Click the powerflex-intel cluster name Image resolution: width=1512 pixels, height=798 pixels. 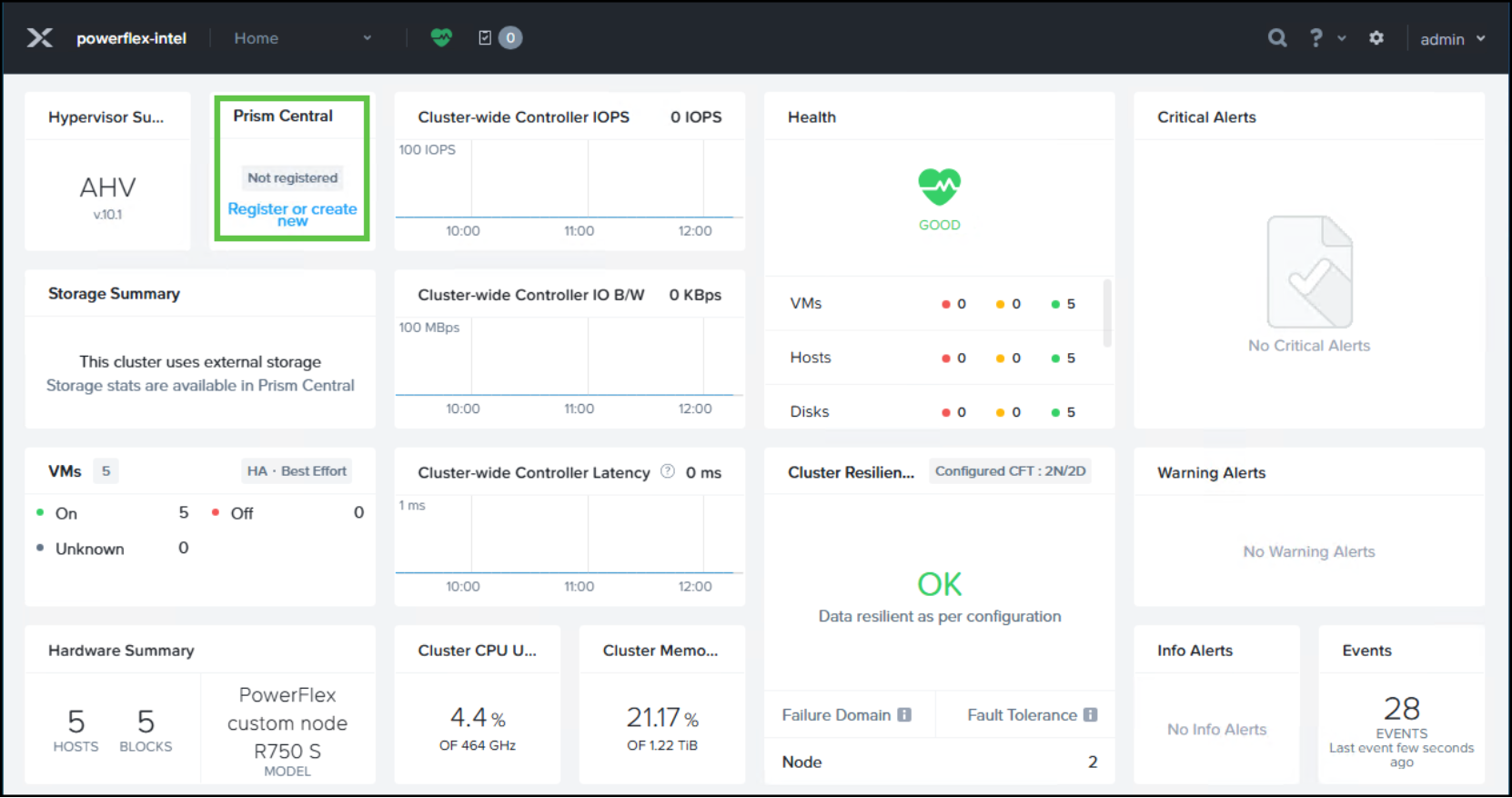point(131,38)
